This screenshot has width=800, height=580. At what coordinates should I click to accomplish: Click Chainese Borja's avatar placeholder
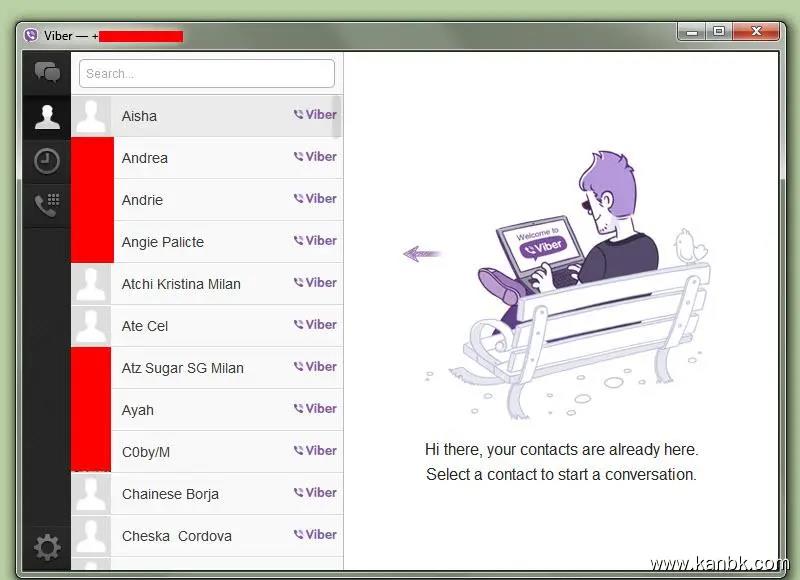(x=92, y=494)
